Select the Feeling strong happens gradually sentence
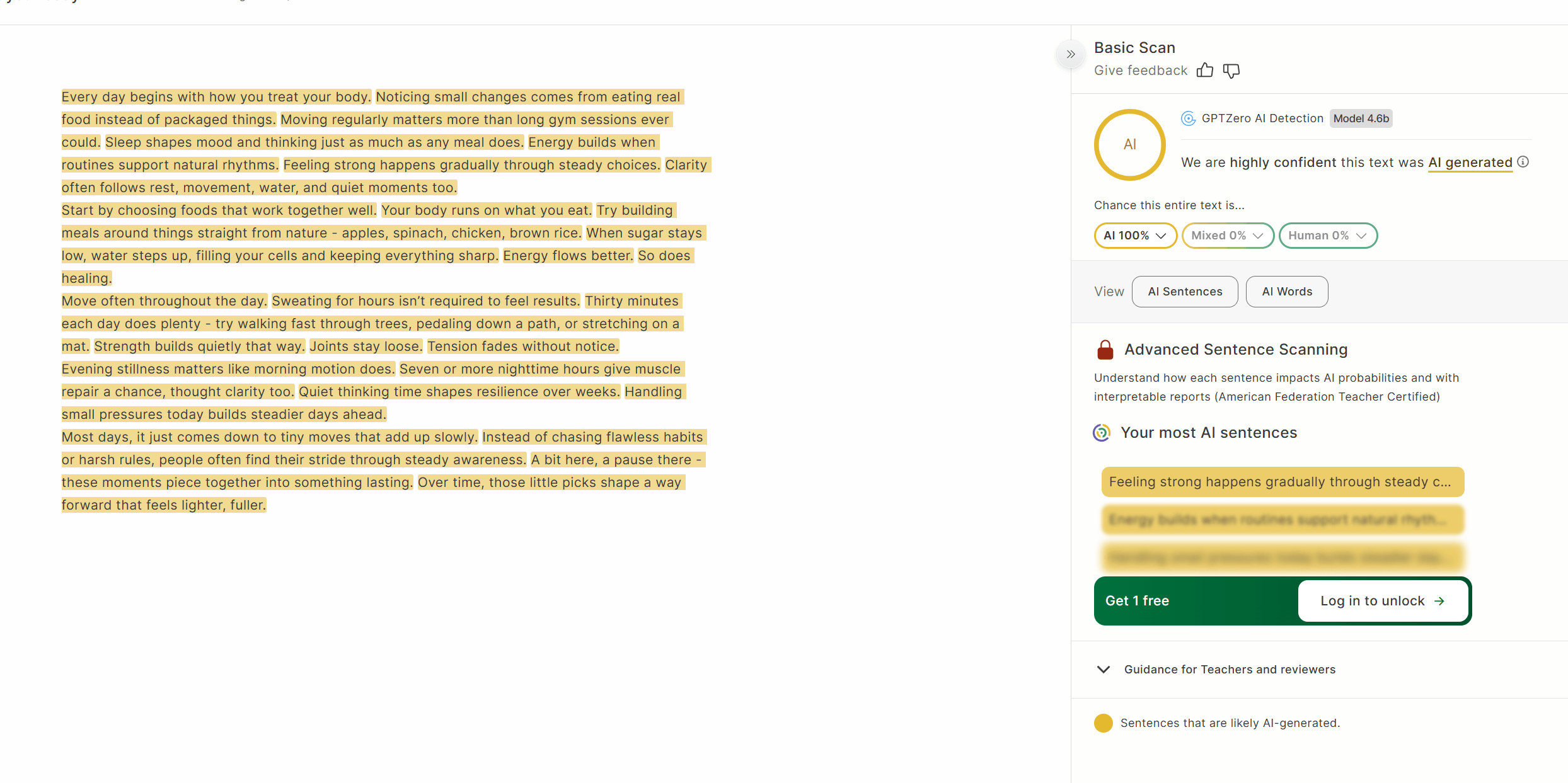The height and width of the screenshot is (783, 1568). (1283, 482)
